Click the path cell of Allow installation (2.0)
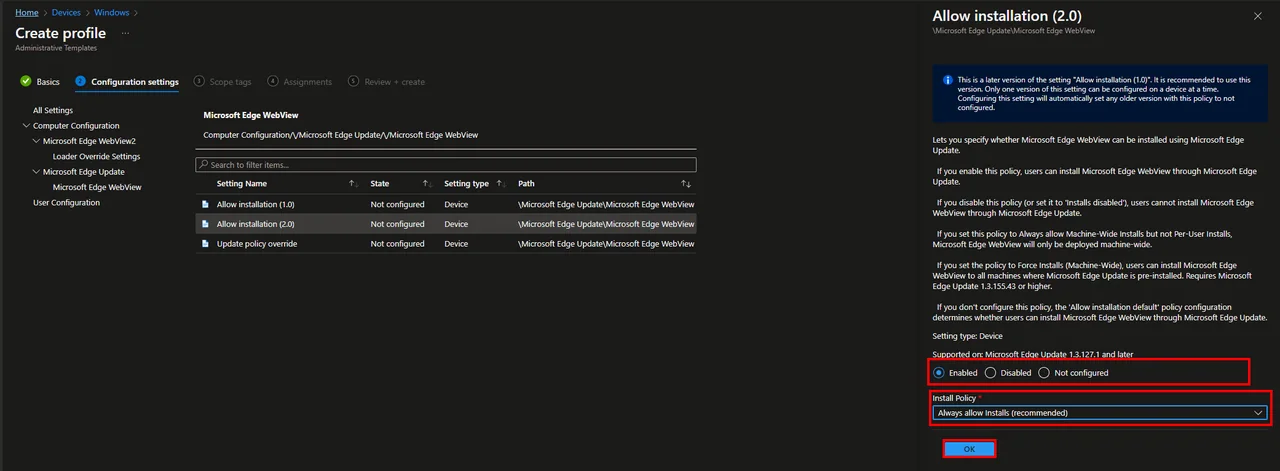The width and height of the screenshot is (1280, 471). [x=606, y=224]
